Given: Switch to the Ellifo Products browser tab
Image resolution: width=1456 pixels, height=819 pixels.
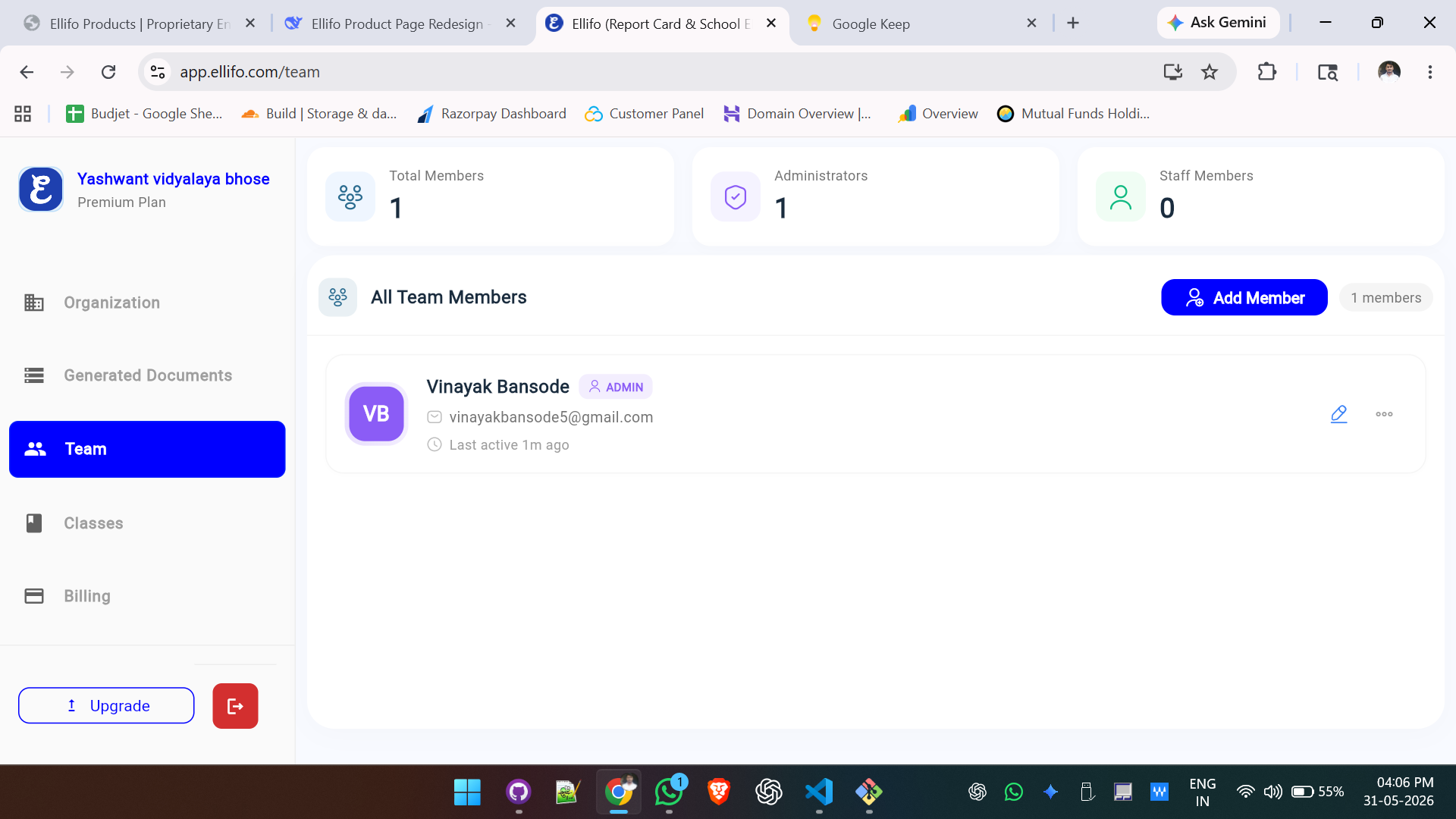Looking at the screenshot, I should (x=139, y=24).
